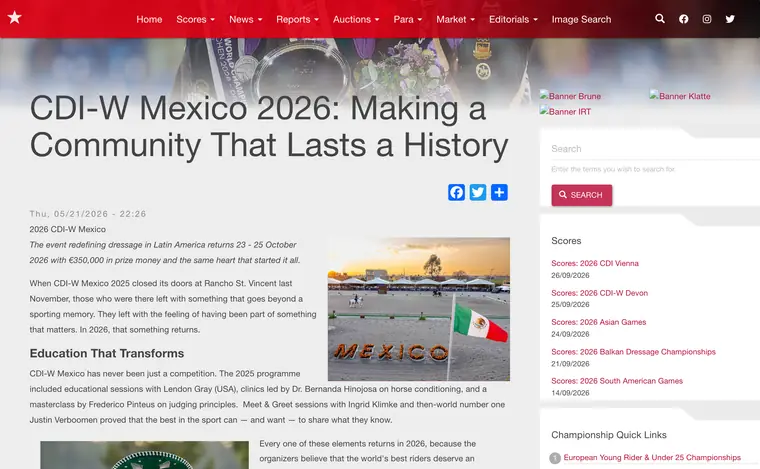Click the red SEARCH button
The width and height of the screenshot is (760, 469).
point(582,195)
